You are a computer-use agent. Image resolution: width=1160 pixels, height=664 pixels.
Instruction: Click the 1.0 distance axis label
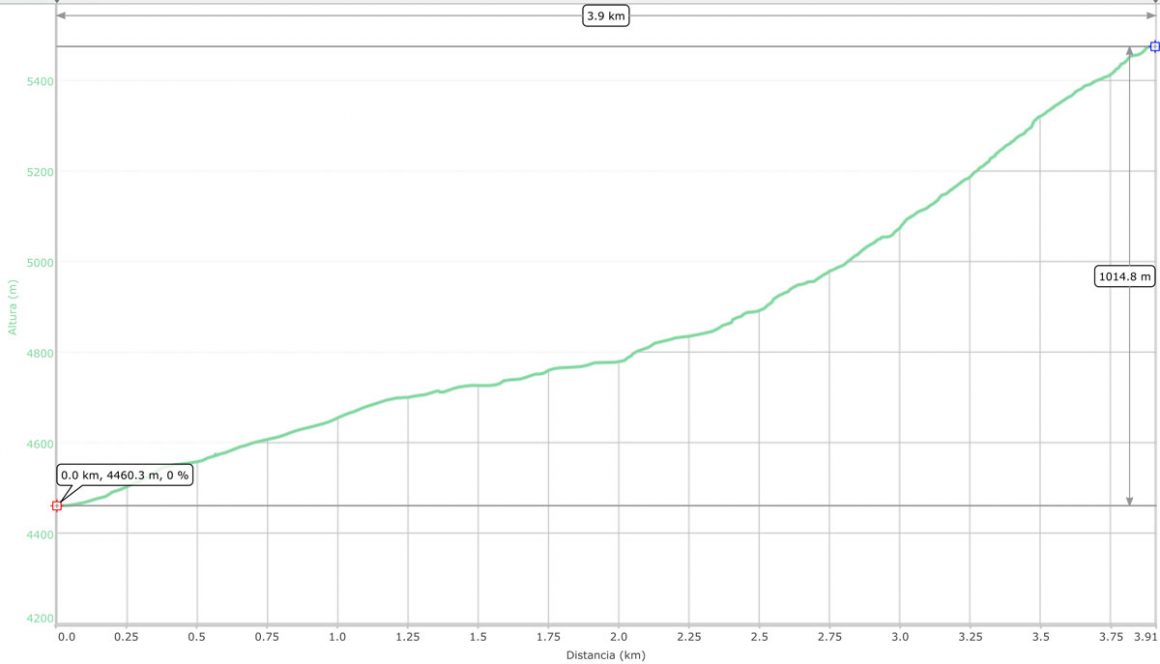337,637
